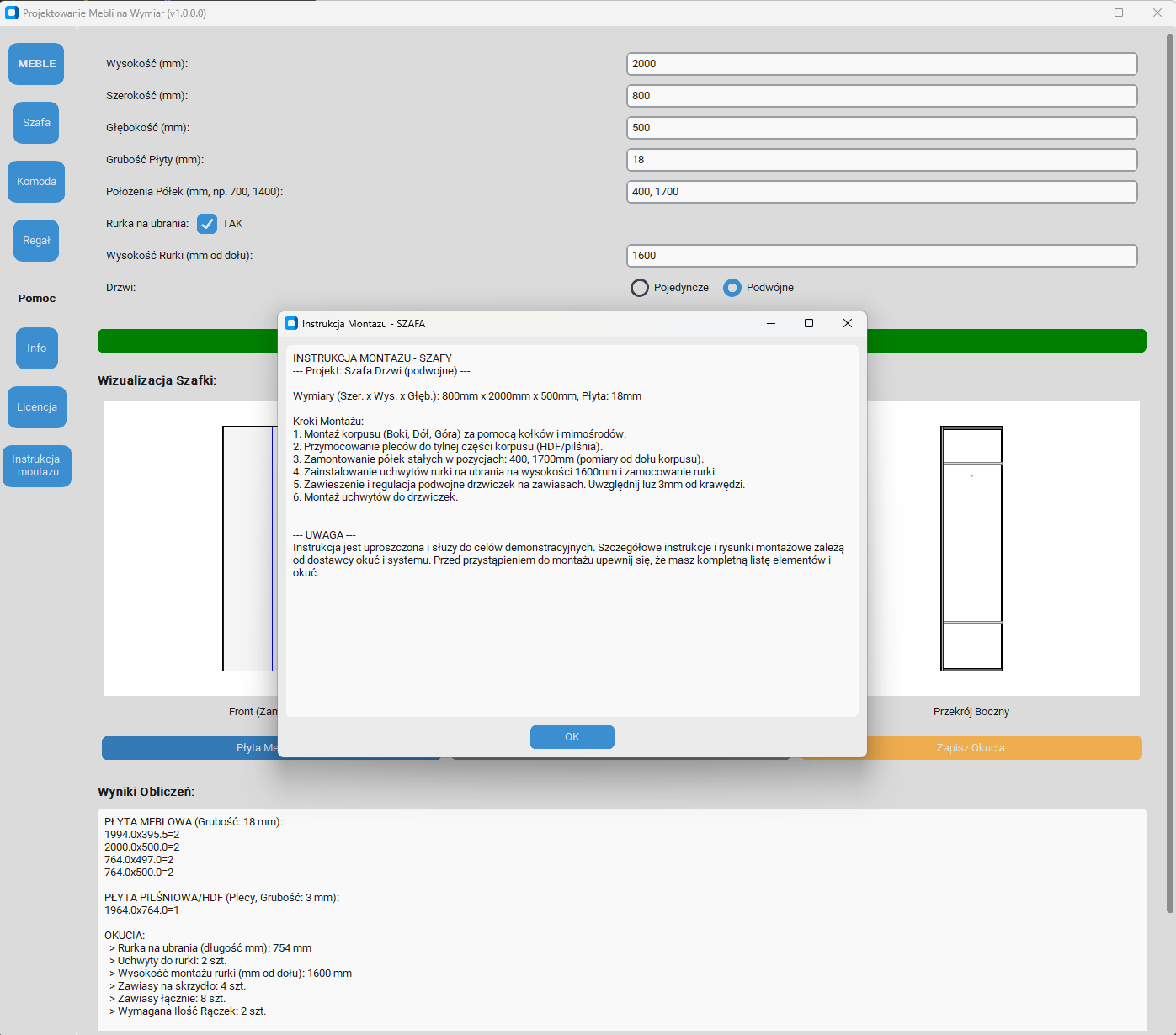Open Instrukcja montażu from sidebar
This screenshot has height=1035, width=1176.
coord(38,466)
